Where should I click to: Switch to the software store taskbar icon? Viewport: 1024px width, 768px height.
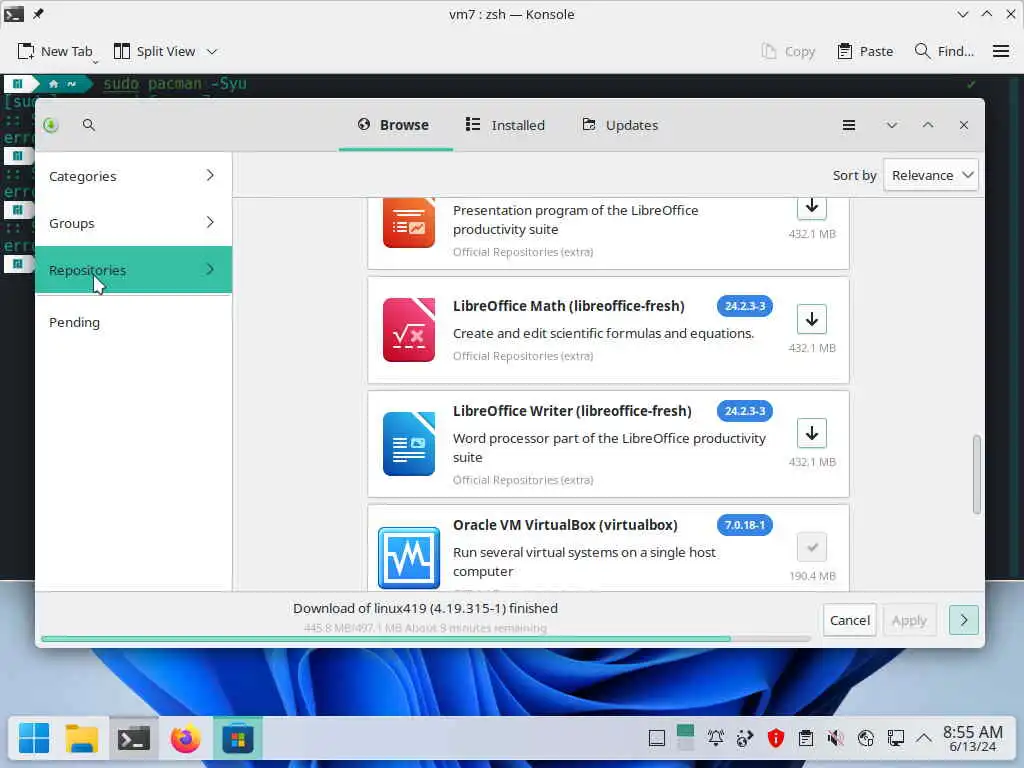coord(238,739)
